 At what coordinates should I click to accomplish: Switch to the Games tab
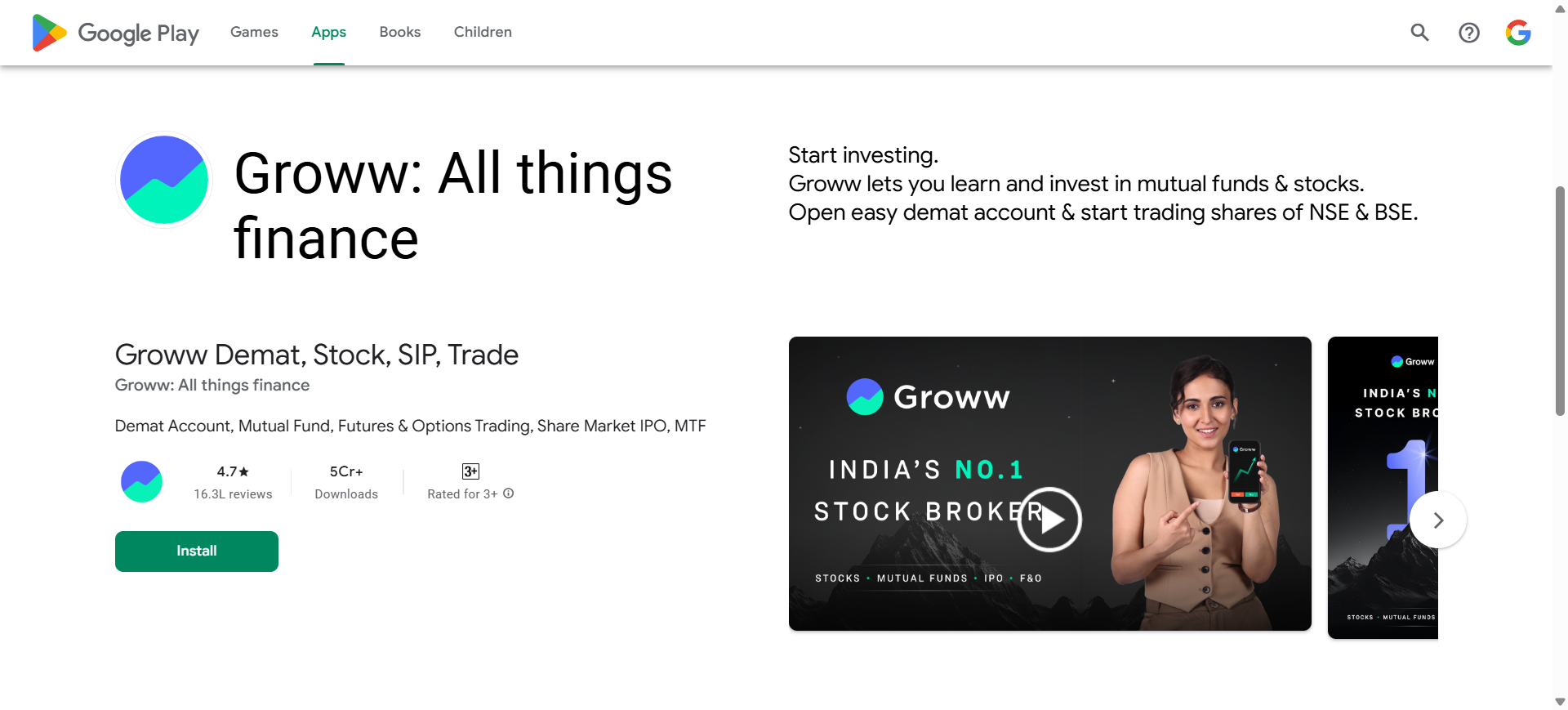point(254,32)
